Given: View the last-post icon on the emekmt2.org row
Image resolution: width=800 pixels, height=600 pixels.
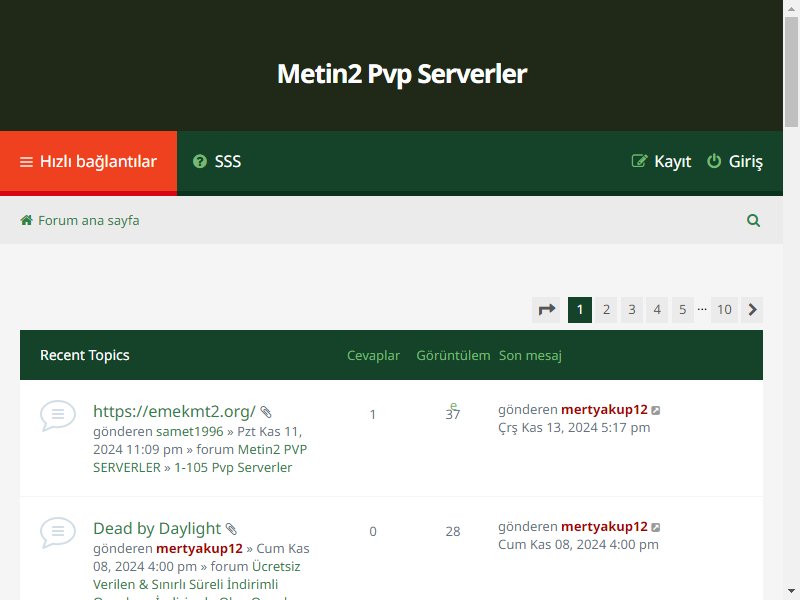Looking at the screenshot, I should tap(656, 410).
